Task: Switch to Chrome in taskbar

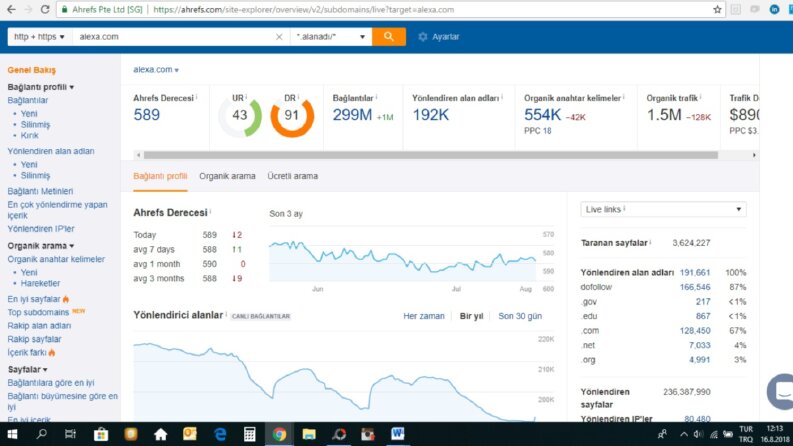Action: (279, 434)
